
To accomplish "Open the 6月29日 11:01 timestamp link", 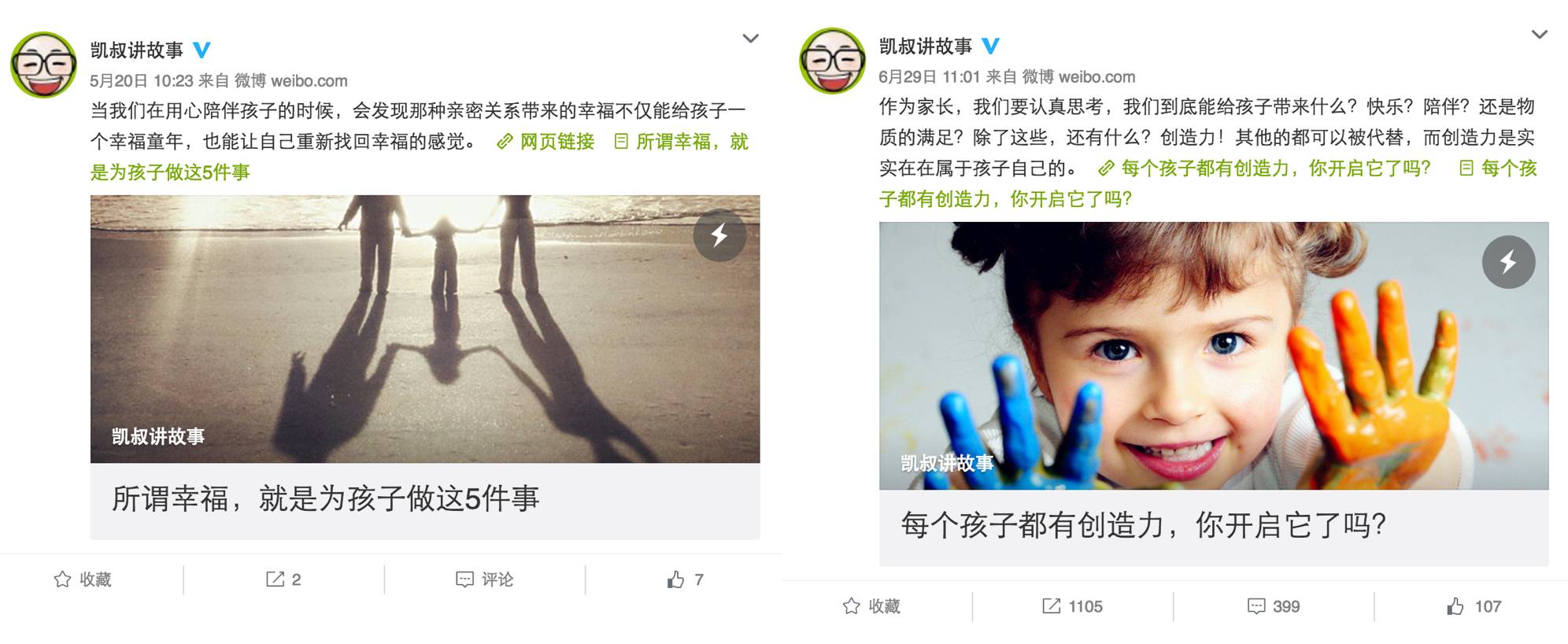I will [x=929, y=76].
